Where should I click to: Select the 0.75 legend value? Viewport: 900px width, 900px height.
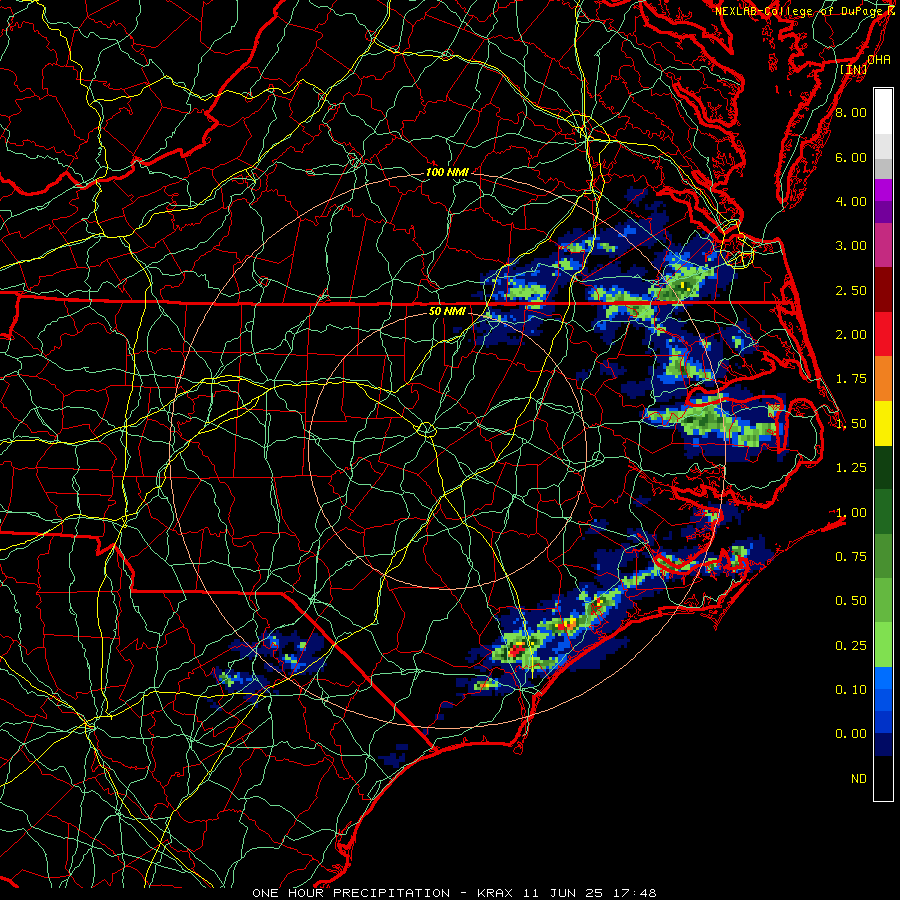coord(851,557)
